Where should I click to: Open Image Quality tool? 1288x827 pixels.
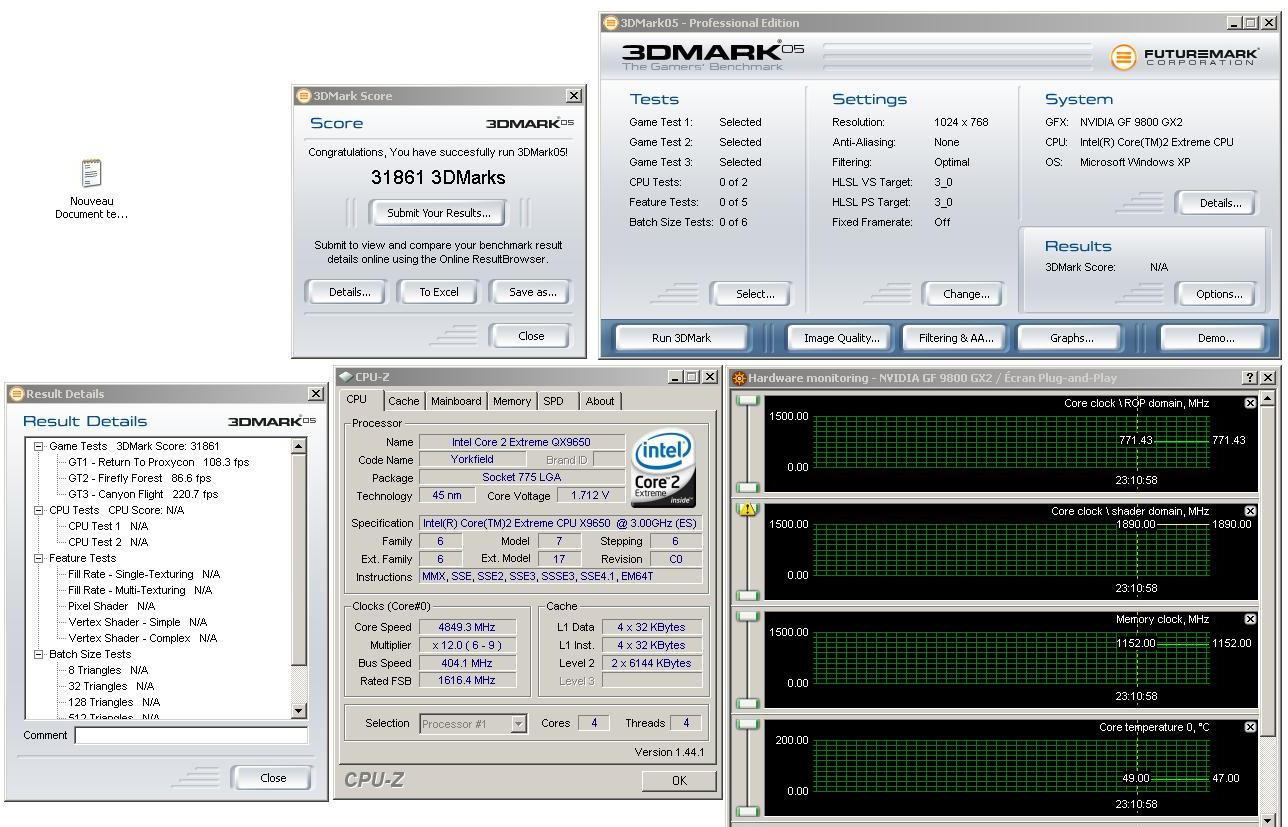coord(842,338)
